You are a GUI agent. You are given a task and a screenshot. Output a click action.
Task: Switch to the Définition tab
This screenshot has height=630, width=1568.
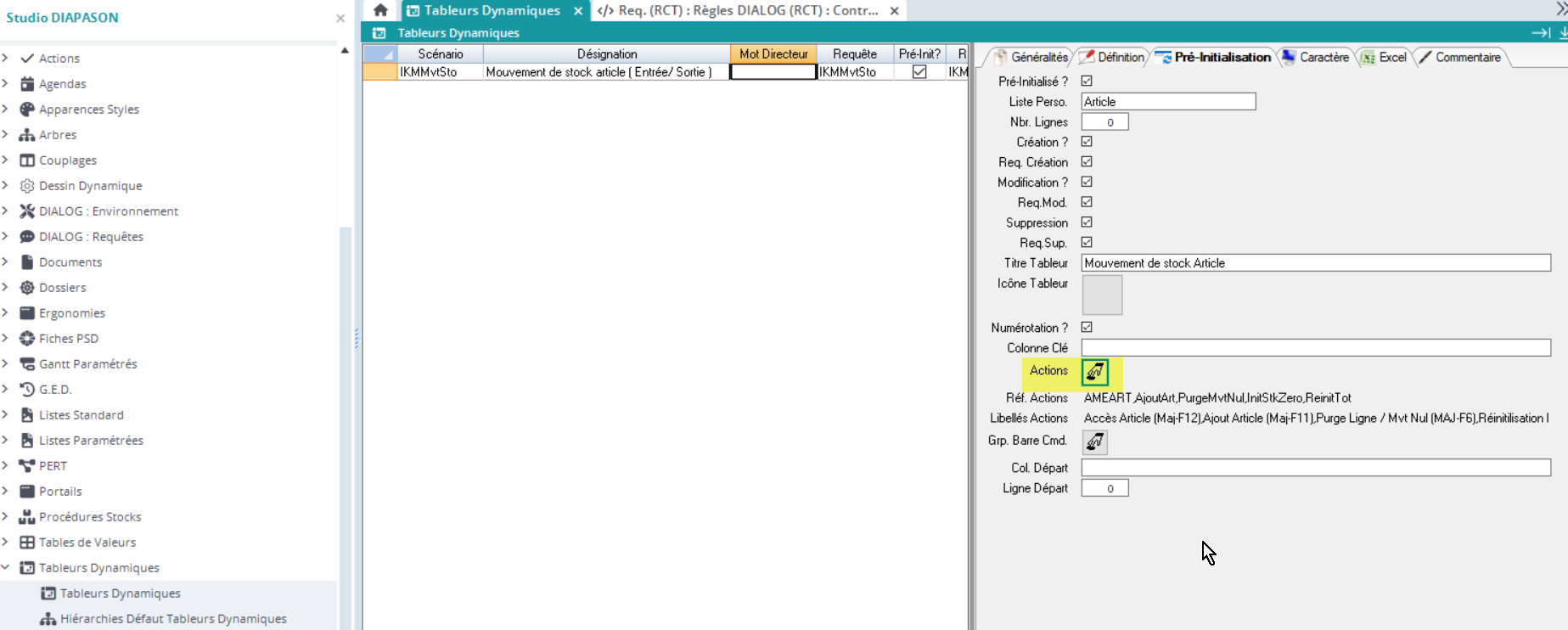tap(1112, 57)
